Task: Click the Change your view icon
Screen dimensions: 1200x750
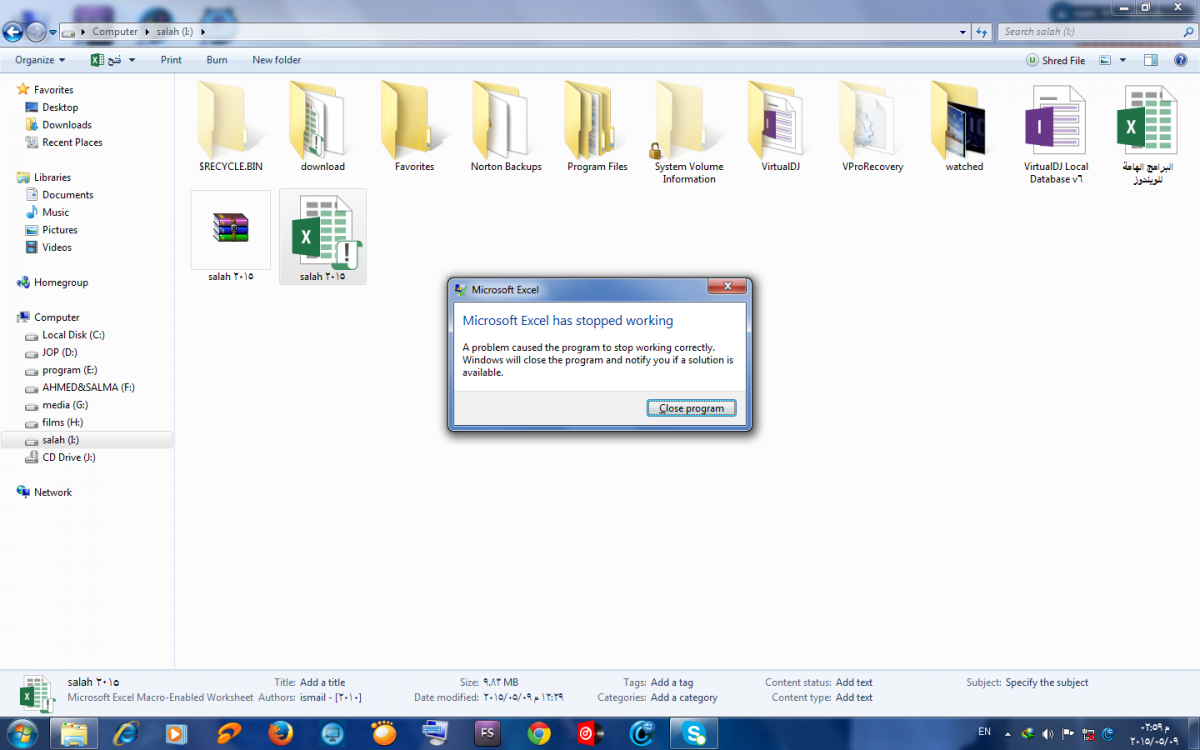Action: 1105,60
